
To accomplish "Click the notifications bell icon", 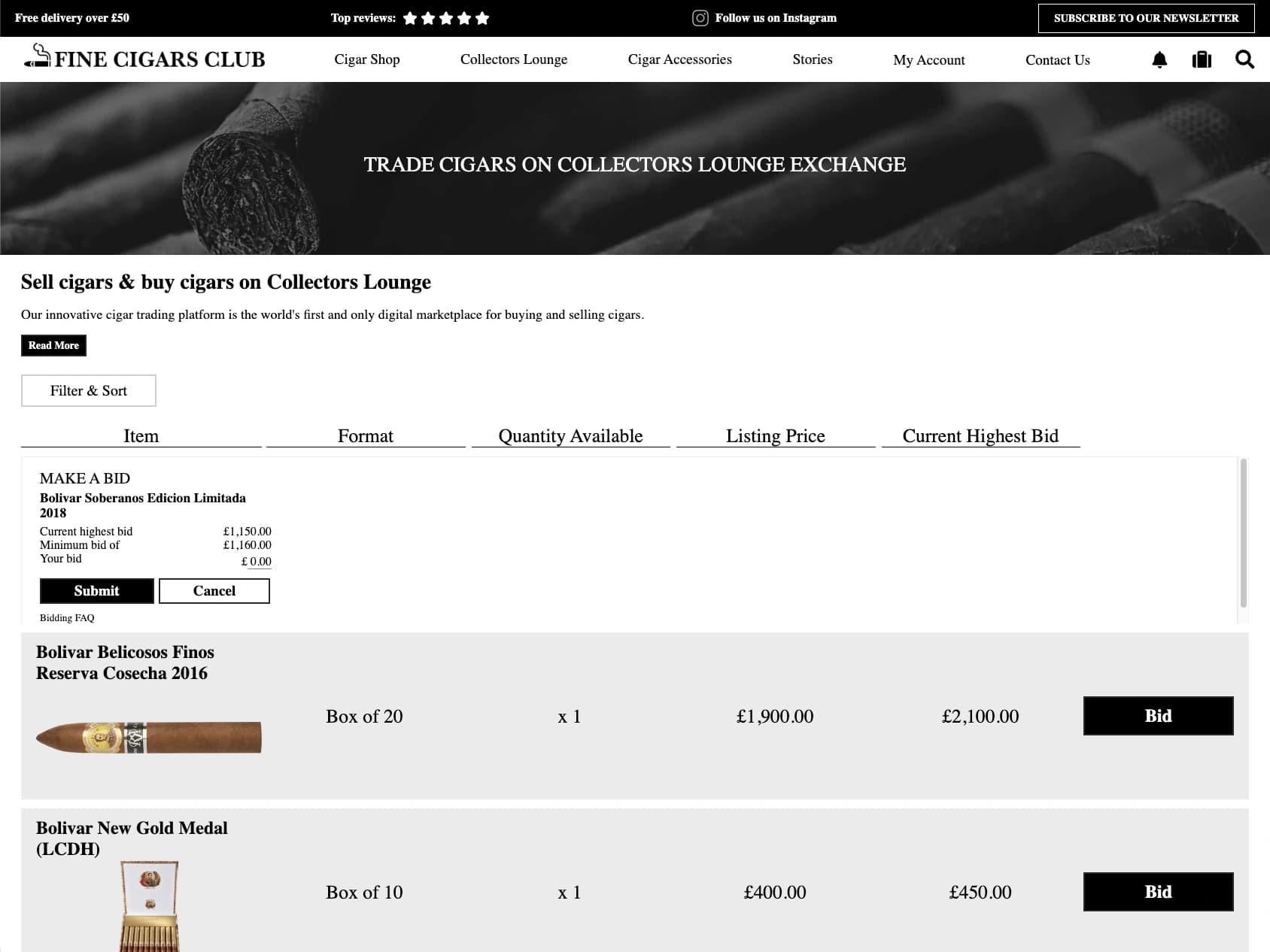I will pyautogui.click(x=1159, y=59).
